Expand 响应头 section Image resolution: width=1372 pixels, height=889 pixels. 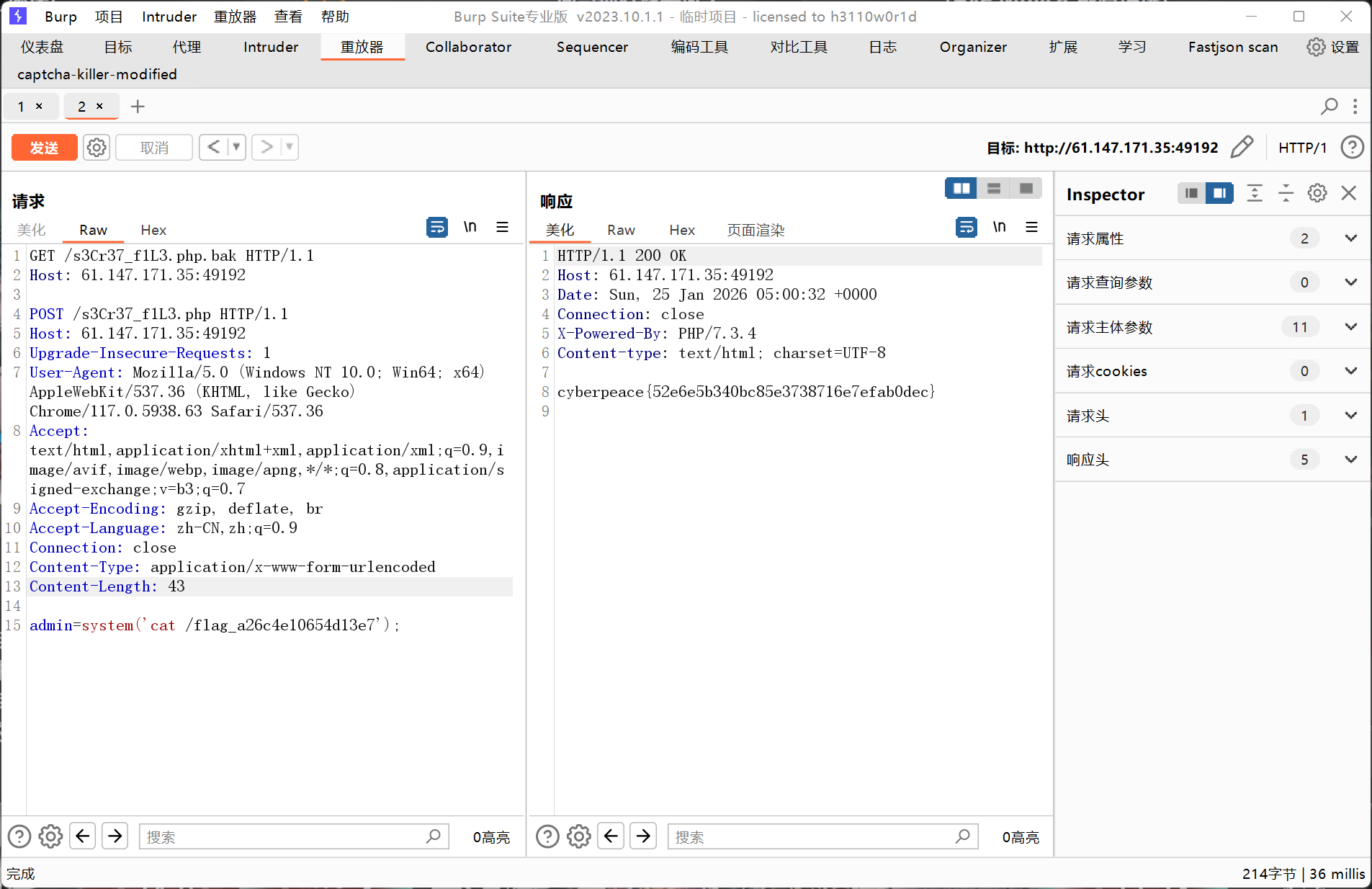(1351, 460)
